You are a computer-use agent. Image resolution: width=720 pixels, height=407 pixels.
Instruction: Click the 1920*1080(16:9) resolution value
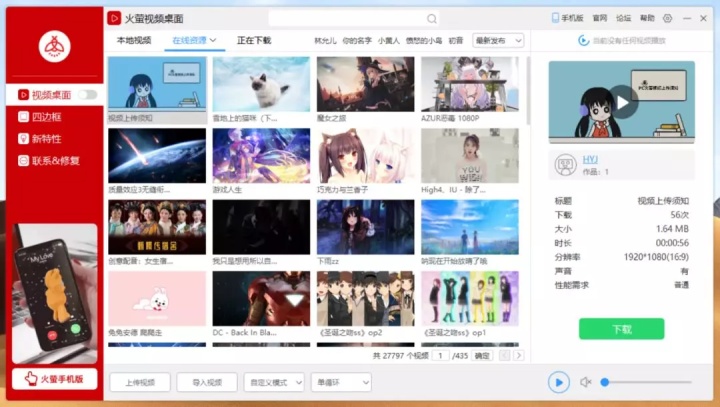pos(656,257)
